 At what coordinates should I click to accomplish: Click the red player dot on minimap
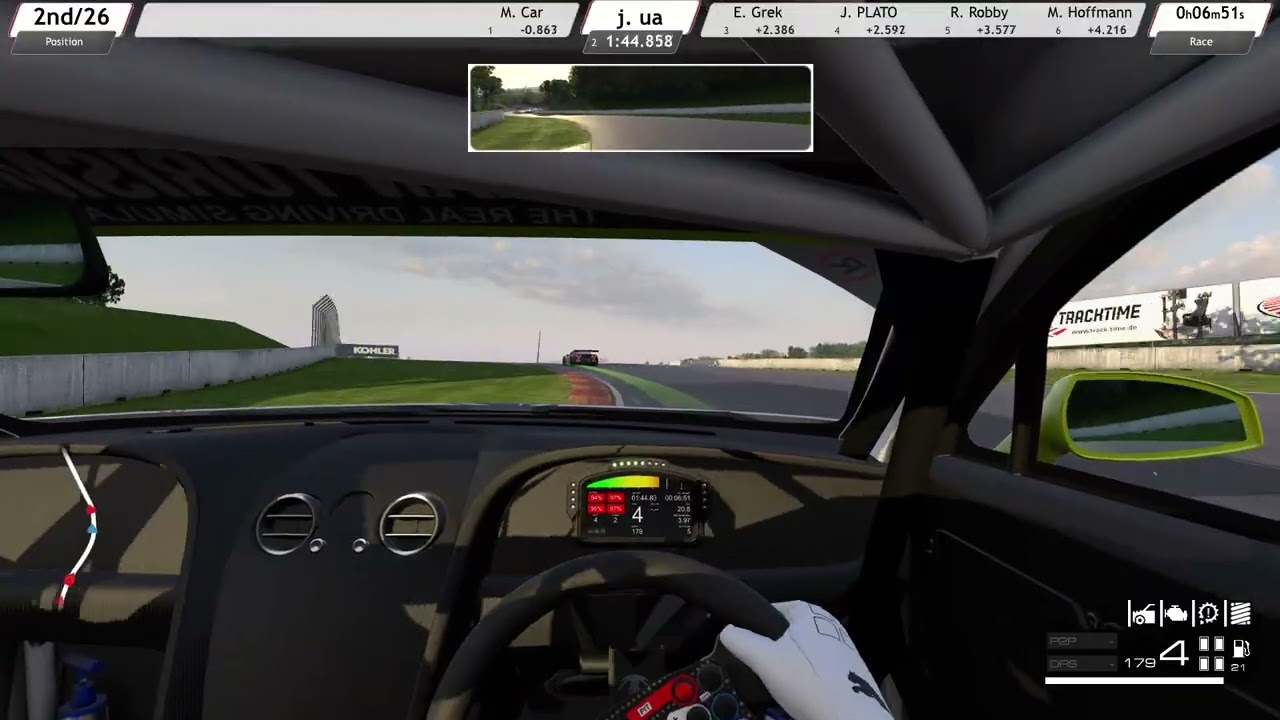69,580
